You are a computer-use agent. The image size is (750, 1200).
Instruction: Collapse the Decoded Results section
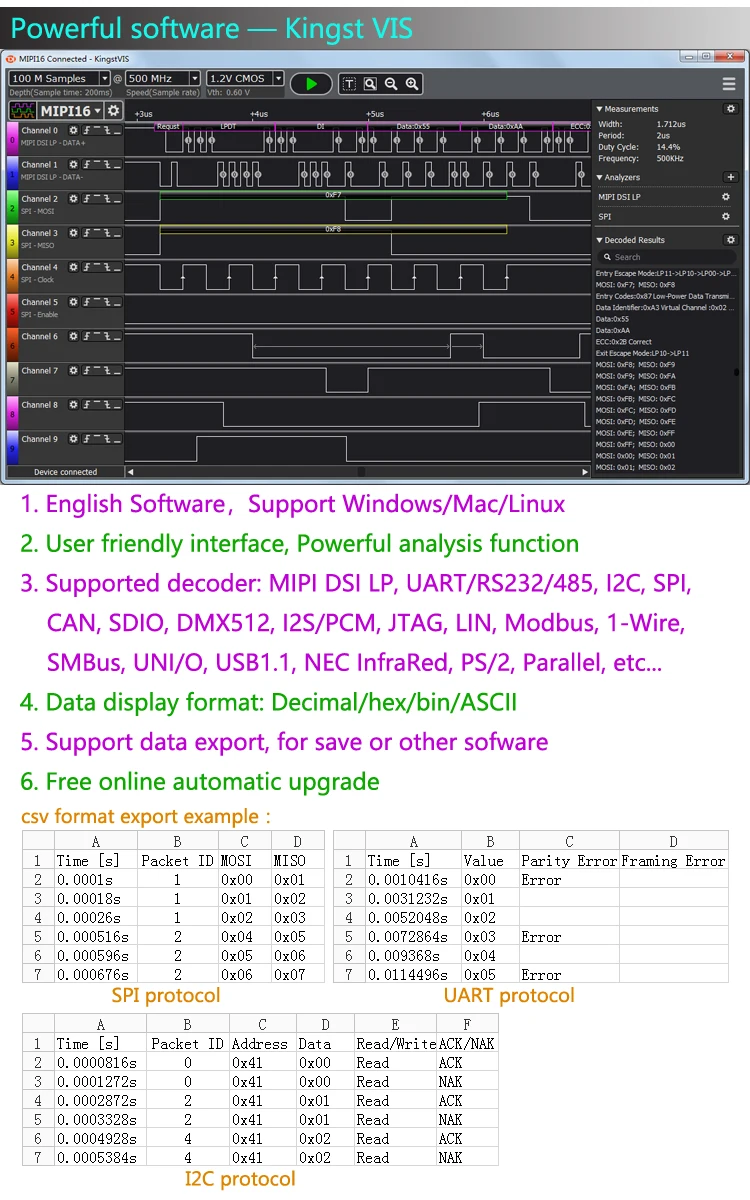click(600, 240)
